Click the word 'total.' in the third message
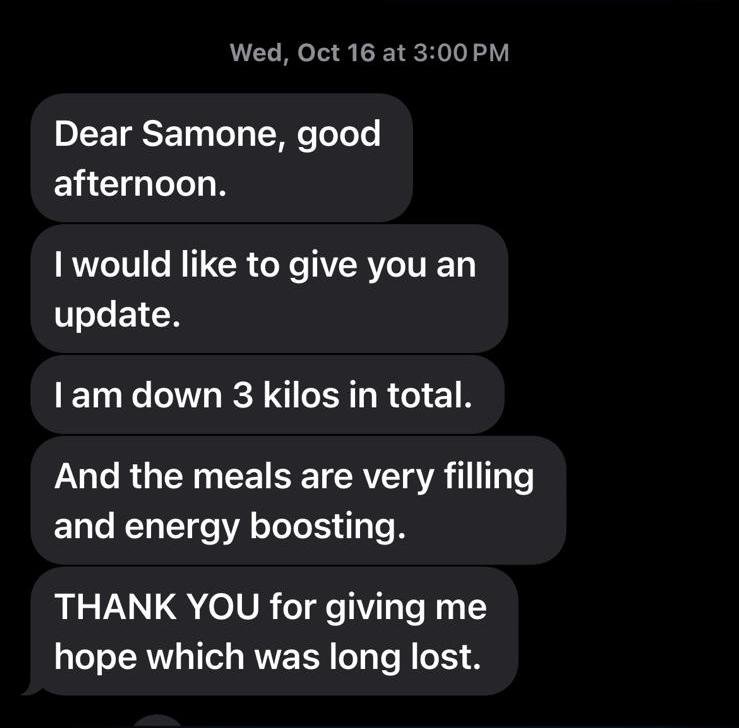Screen dimensions: 739x728 pos(429,395)
